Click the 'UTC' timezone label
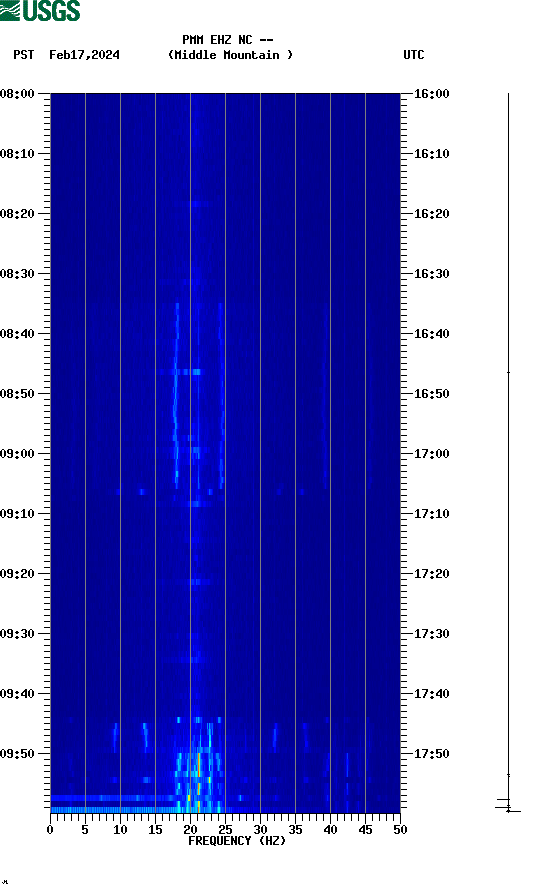The width and height of the screenshot is (552, 893). pos(414,55)
